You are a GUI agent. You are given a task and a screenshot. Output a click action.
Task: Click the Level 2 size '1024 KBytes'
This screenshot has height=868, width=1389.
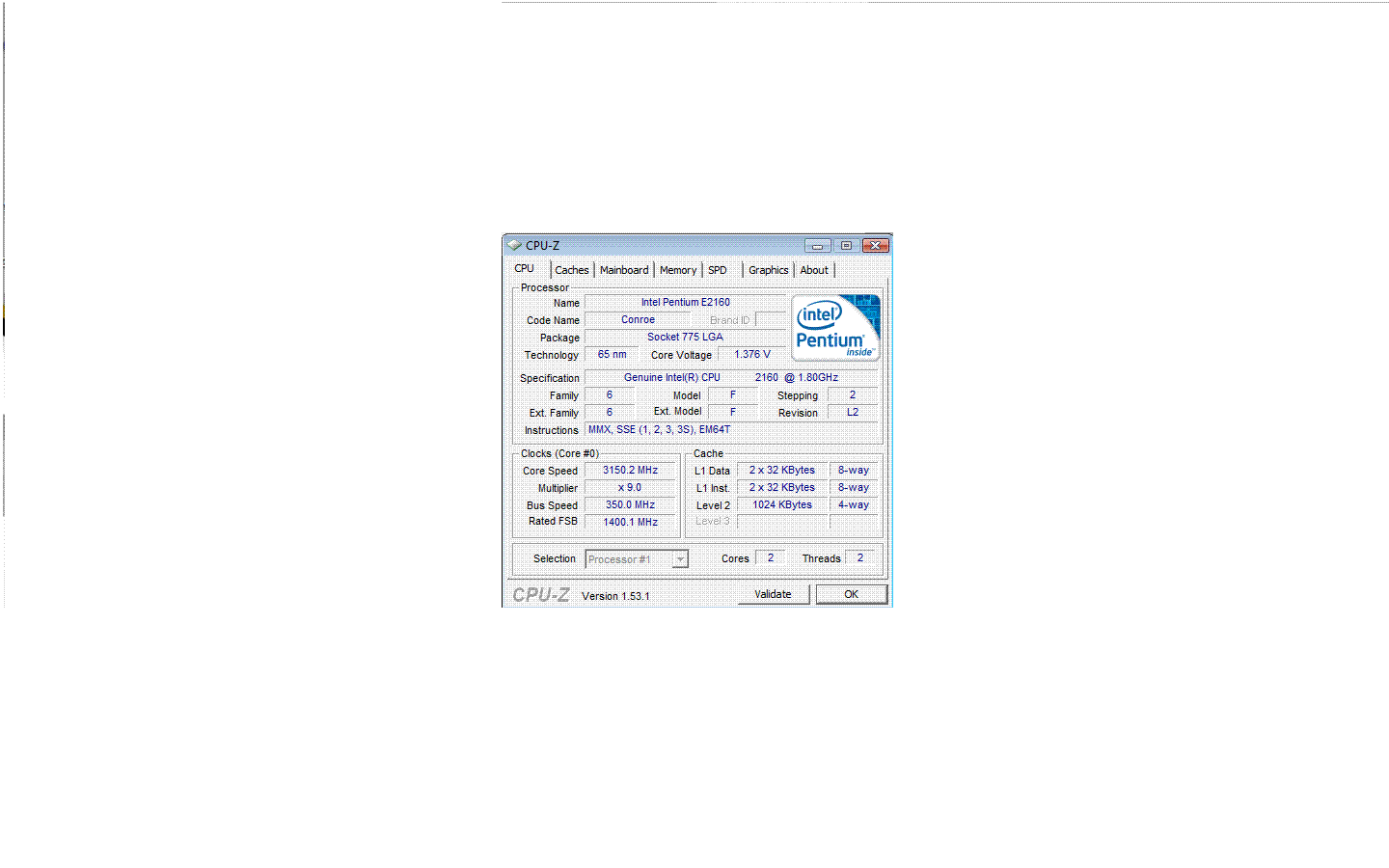782,504
